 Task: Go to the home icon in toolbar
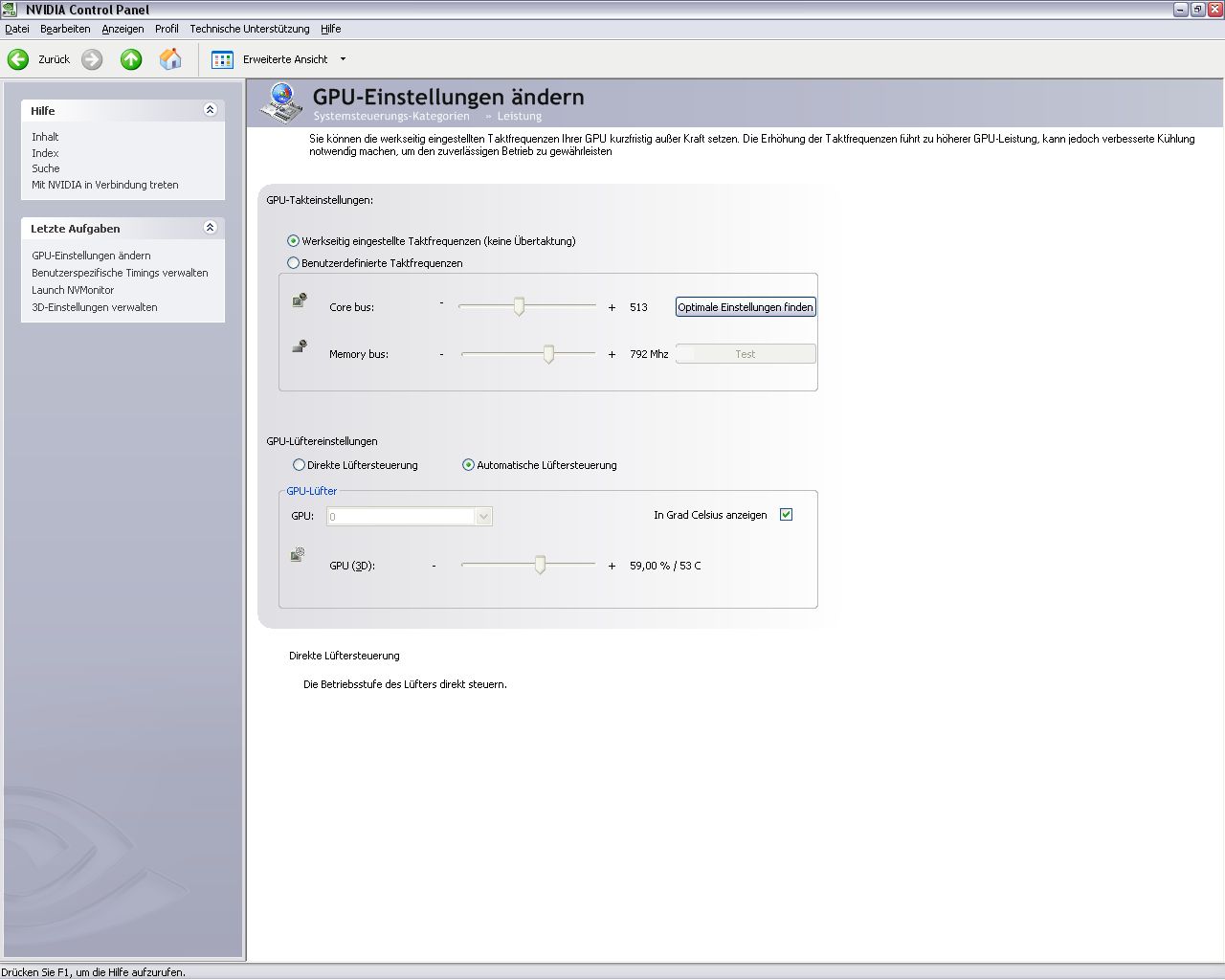(x=170, y=59)
